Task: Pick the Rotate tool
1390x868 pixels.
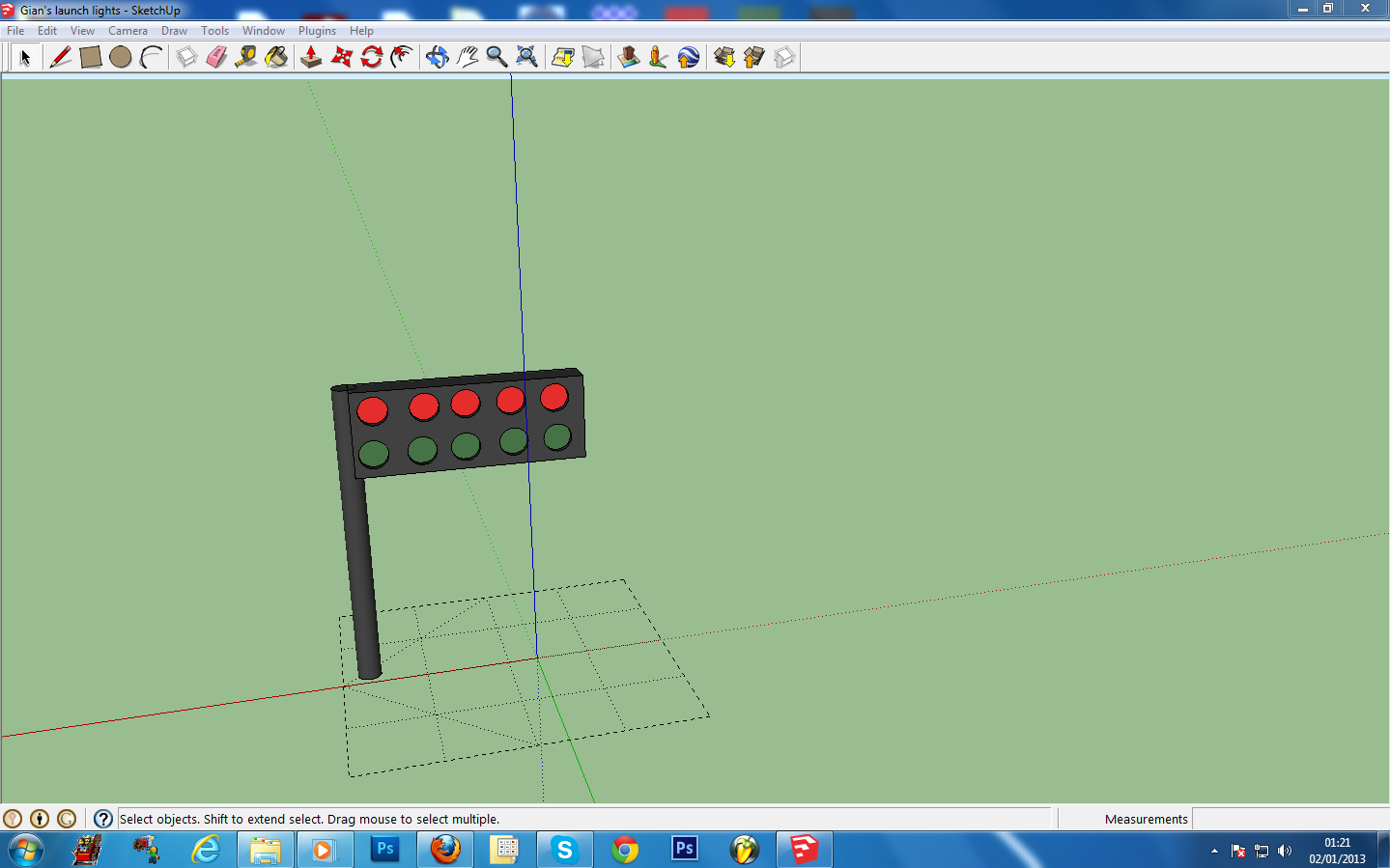Action: [x=372, y=58]
